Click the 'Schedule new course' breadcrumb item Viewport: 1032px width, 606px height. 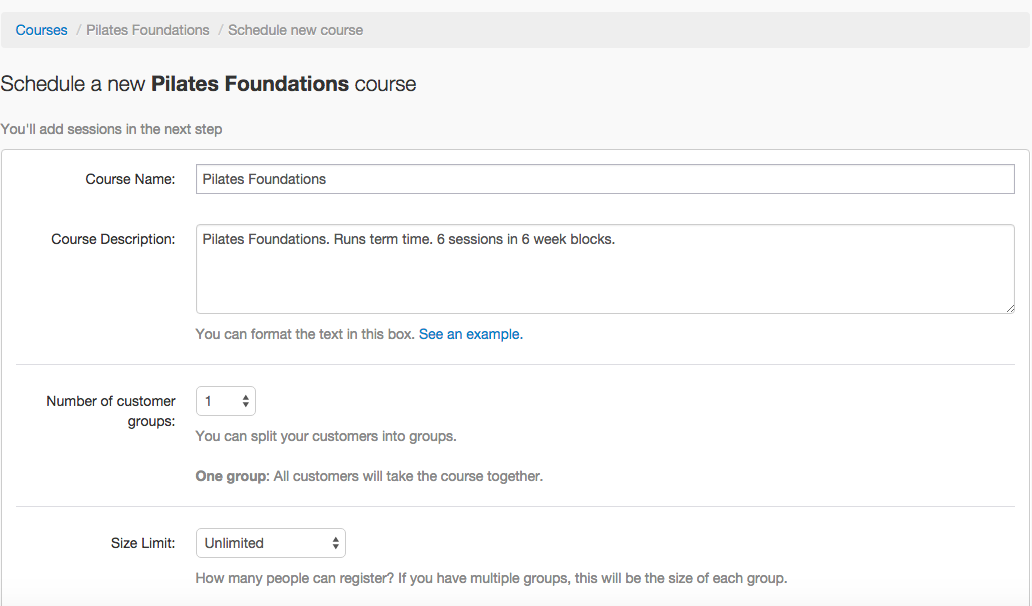295,30
